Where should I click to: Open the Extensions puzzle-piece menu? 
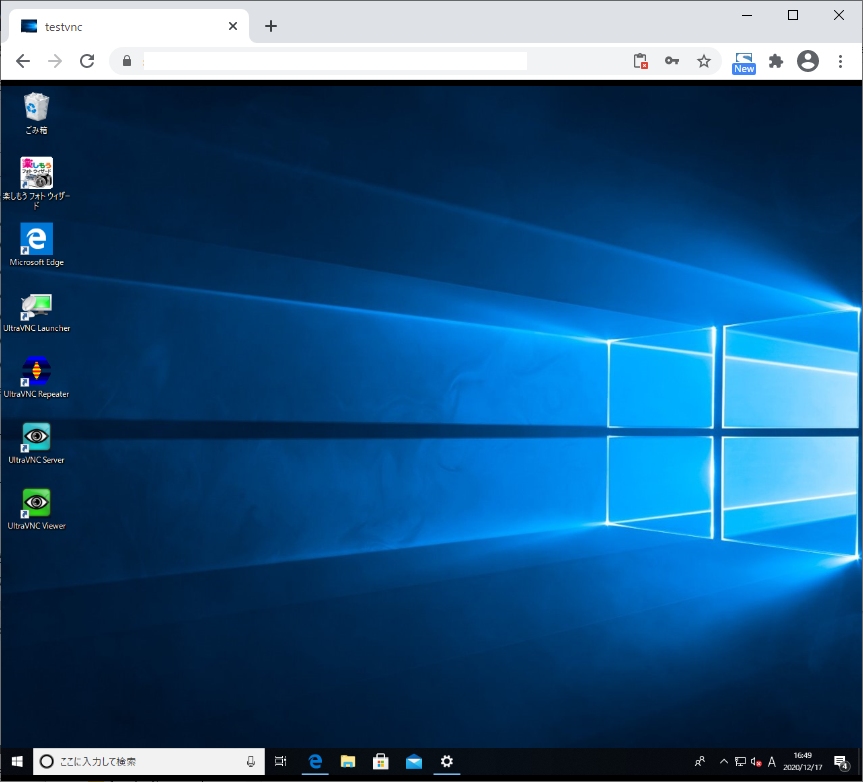pos(776,61)
